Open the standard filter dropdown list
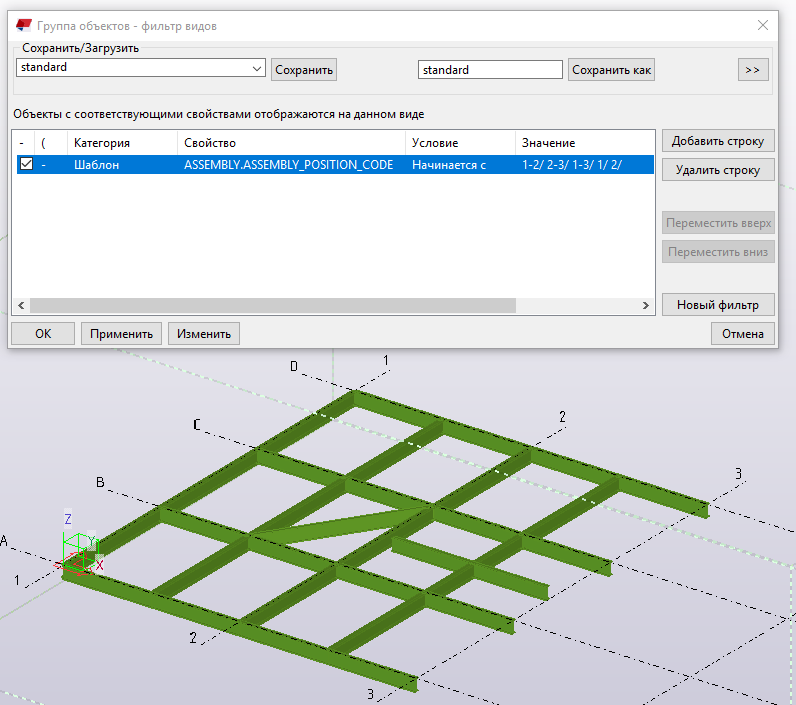796x705 pixels. 257,69
